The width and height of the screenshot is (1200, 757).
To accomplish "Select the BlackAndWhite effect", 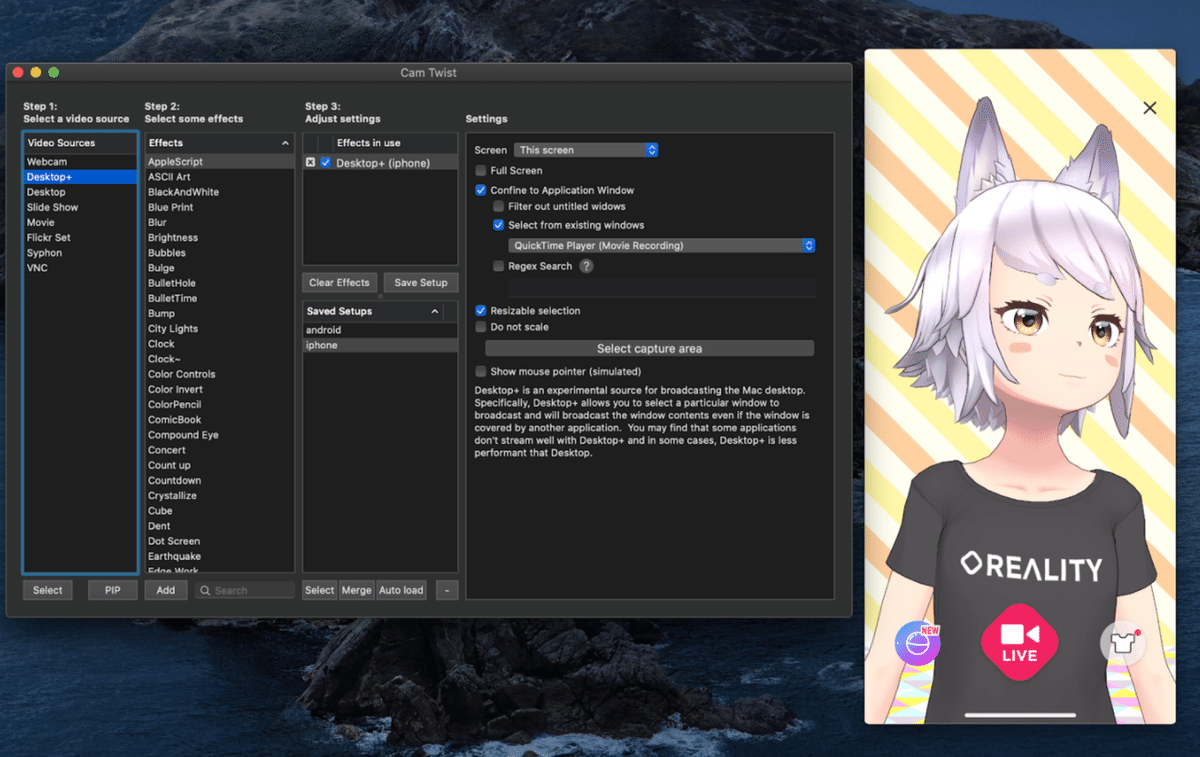I will (220, 192).
